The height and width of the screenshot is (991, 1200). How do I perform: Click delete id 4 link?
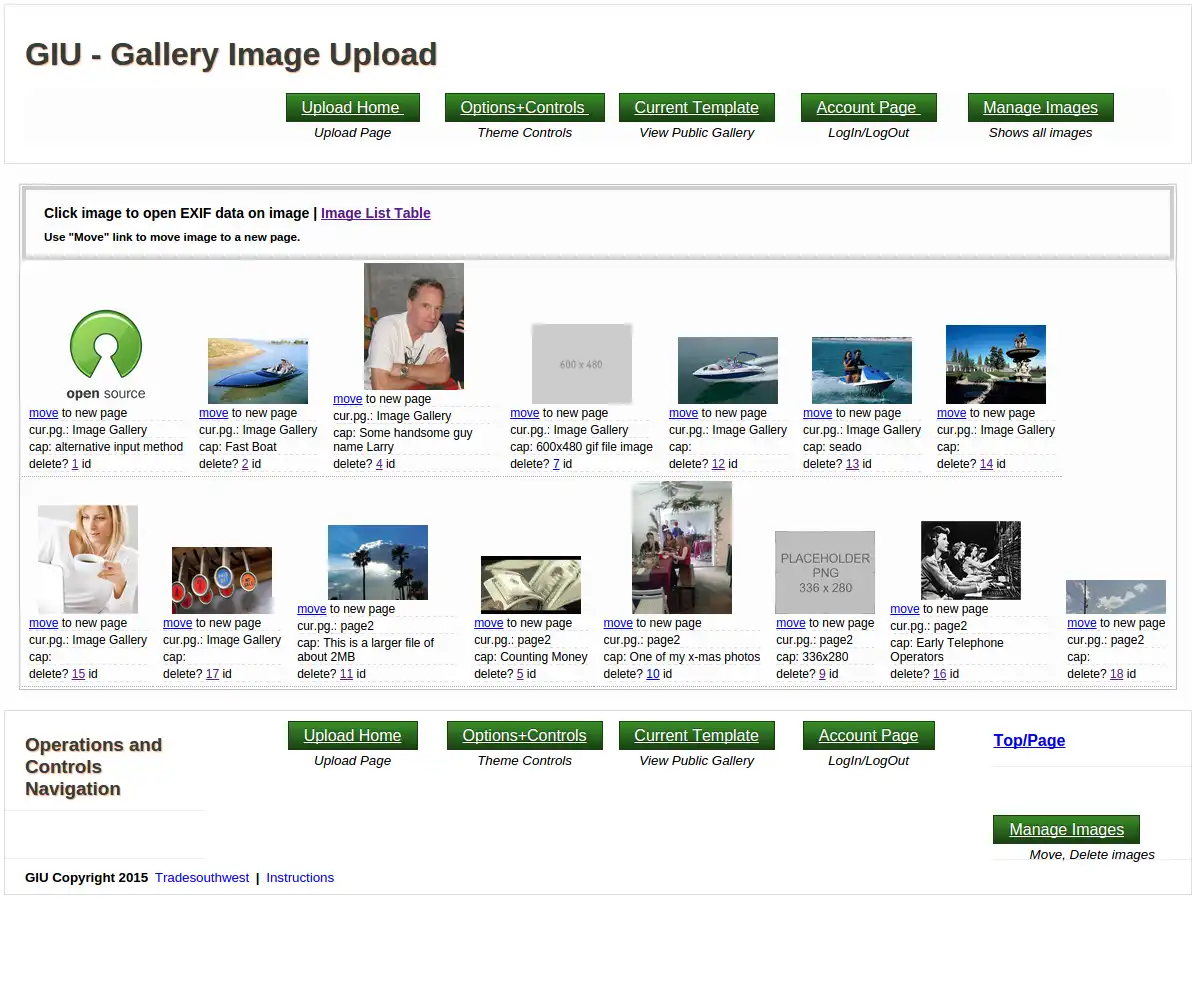click(379, 464)
